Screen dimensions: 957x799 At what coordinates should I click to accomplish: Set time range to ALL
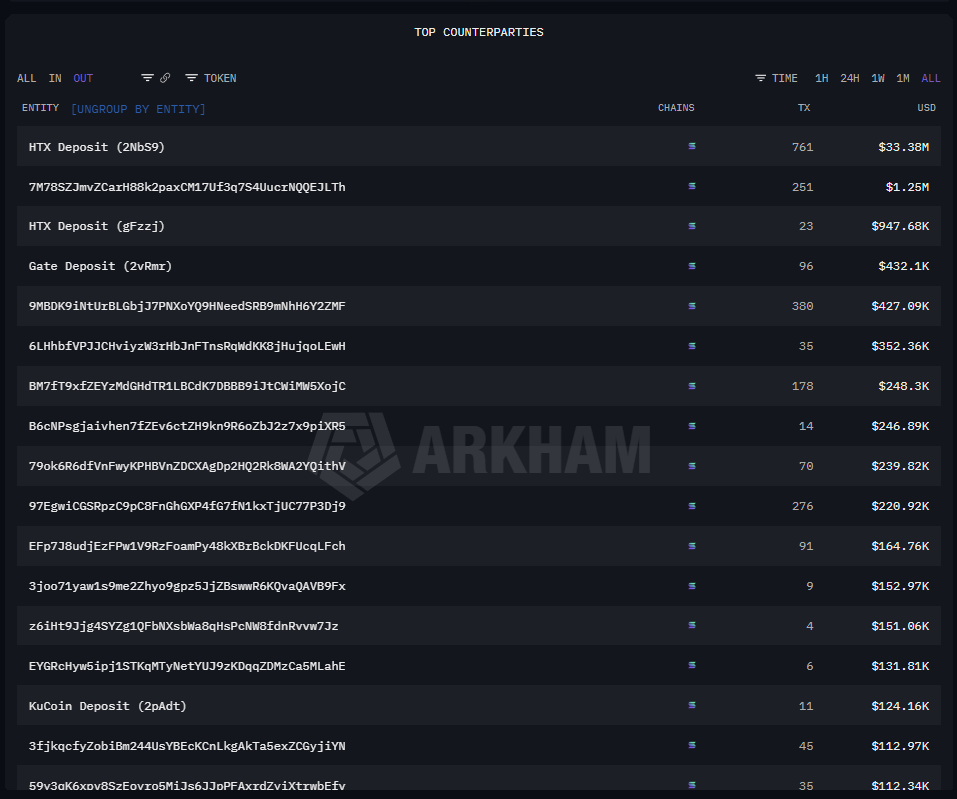pos(931,78)
